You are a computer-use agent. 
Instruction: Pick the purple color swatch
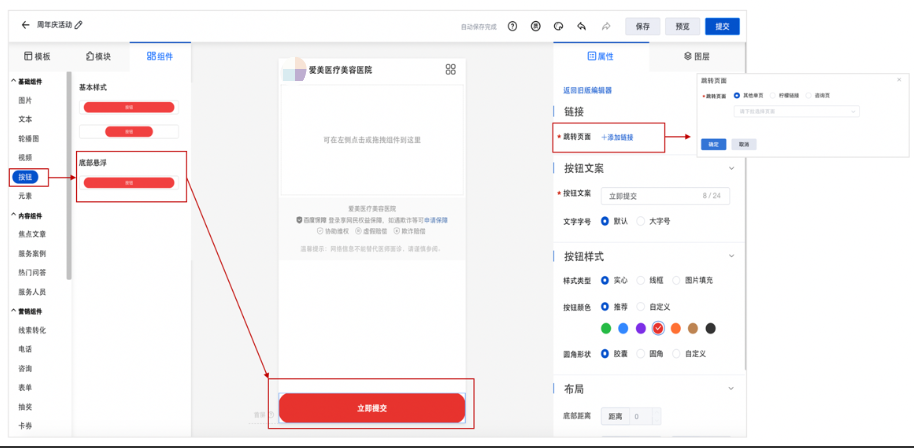(x=641, y=329)
